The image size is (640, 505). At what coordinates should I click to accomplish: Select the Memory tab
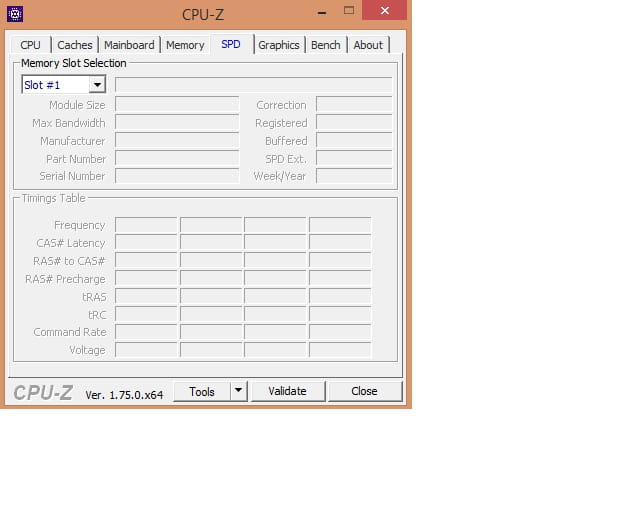tap(185, 45)
